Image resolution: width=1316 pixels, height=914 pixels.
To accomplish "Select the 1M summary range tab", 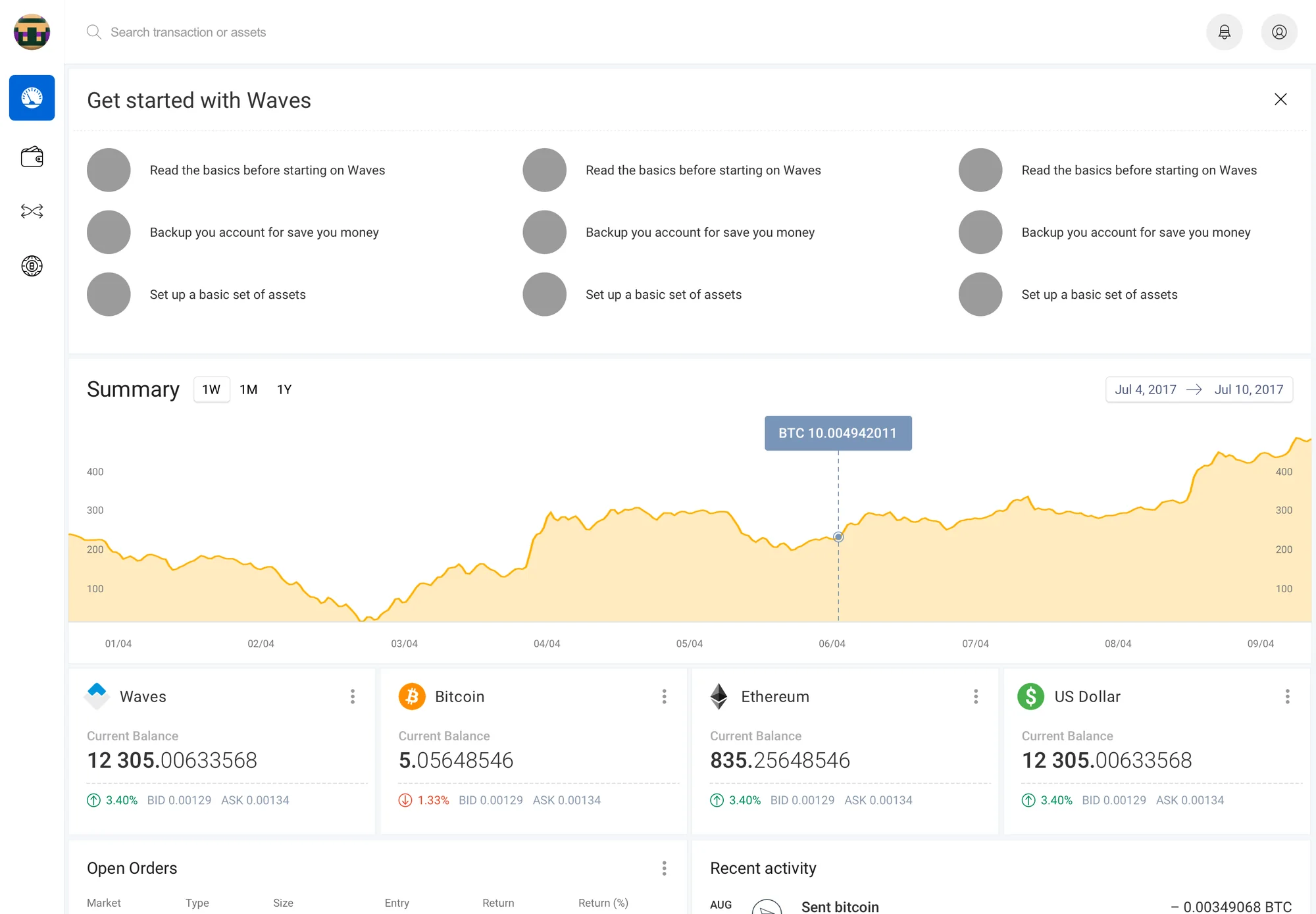I will click(249, 390).
